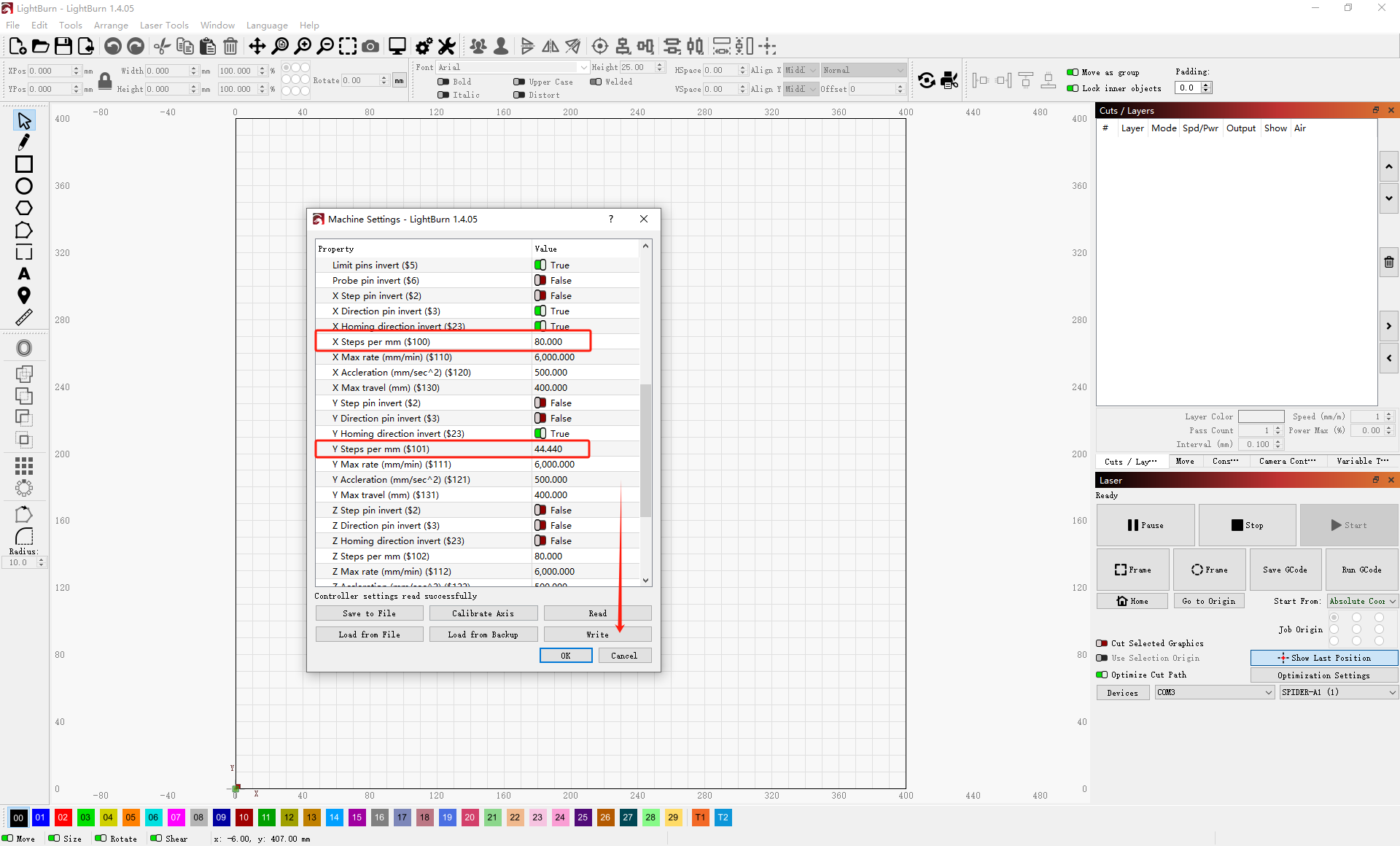Viewport: 1400px width, 846px height.
Task: Click the X Steps per mm value
Action: pos(548,341)
